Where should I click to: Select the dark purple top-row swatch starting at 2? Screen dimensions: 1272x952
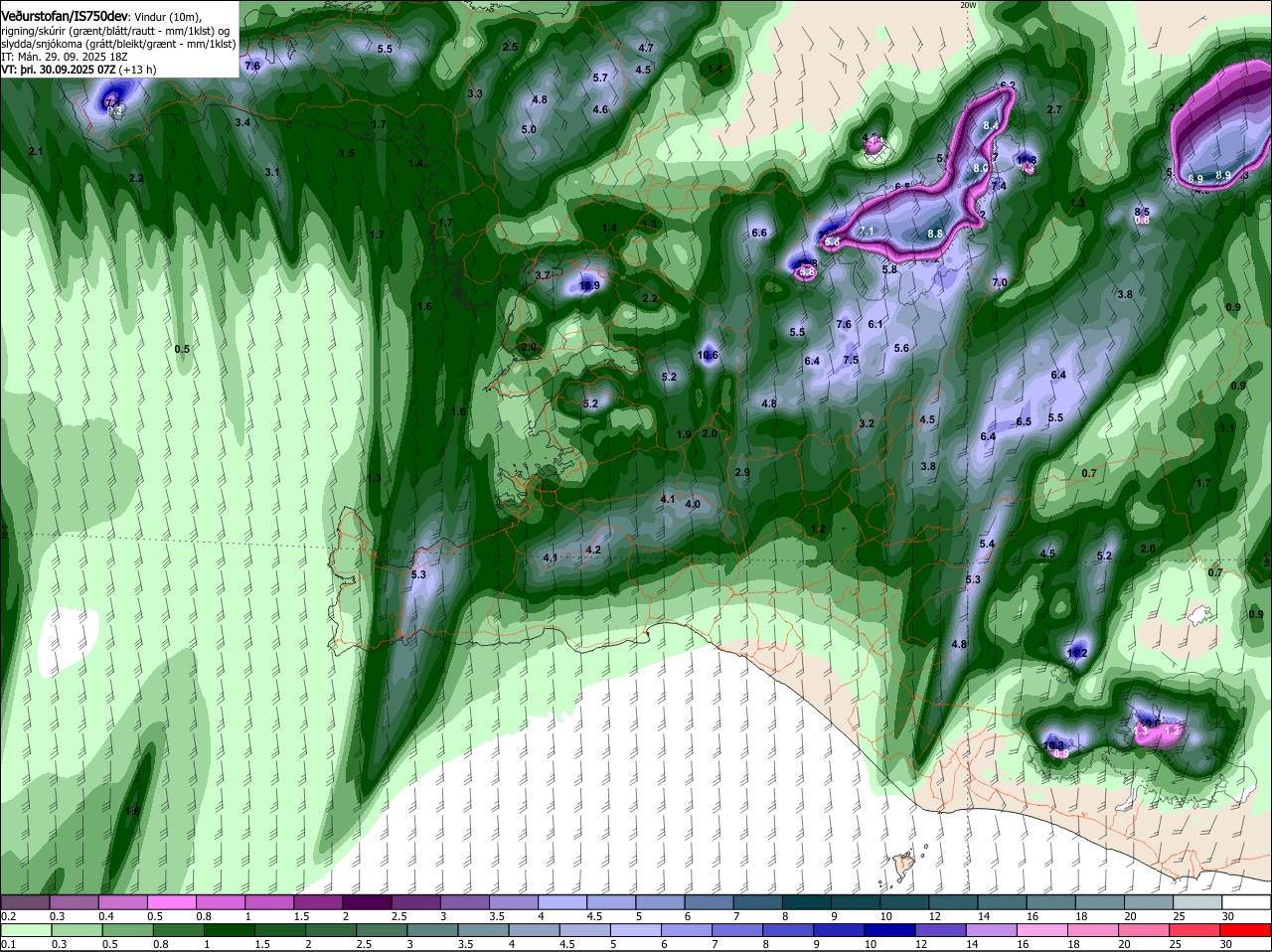pyautogui.click(x=366, y=901)
